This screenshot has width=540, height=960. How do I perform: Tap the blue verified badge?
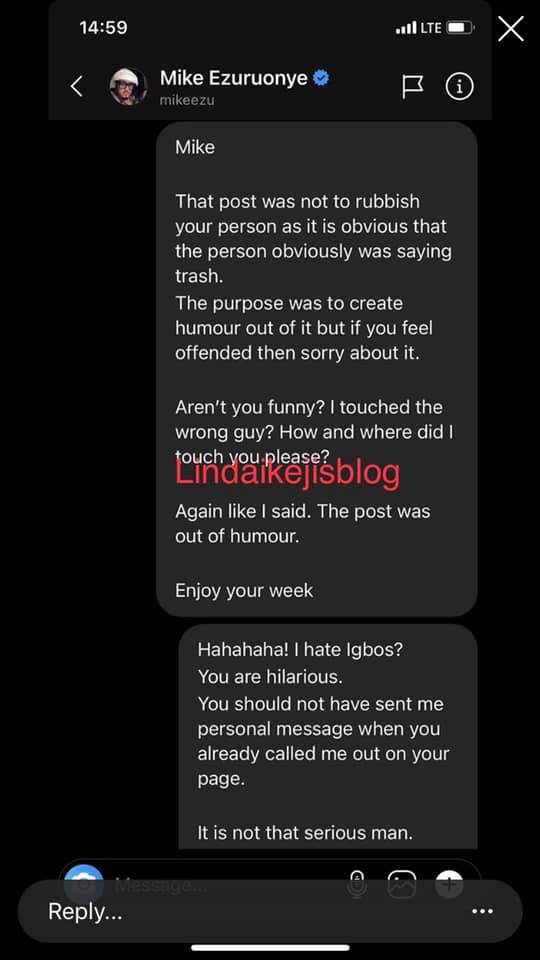(x=321, y=78)
